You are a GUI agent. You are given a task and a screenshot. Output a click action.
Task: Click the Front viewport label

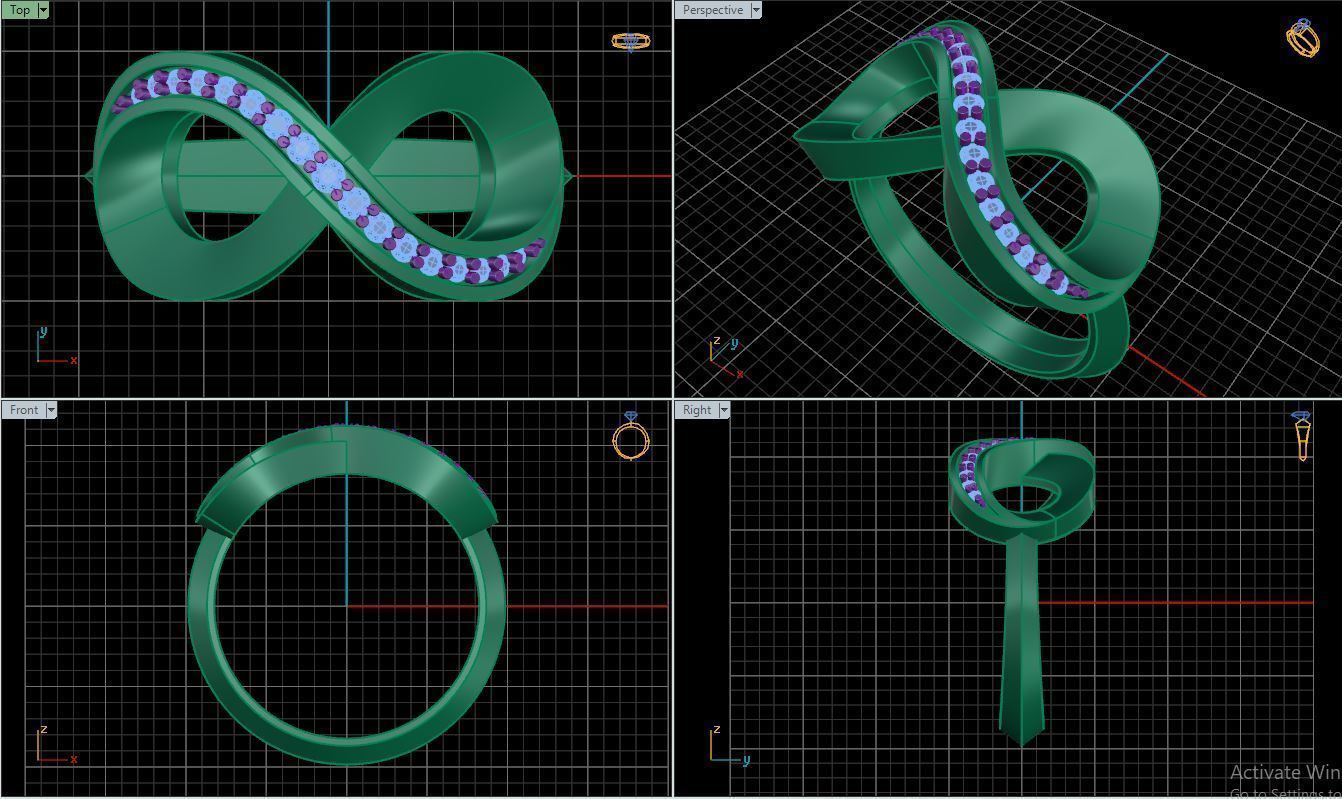click(24, 410)
